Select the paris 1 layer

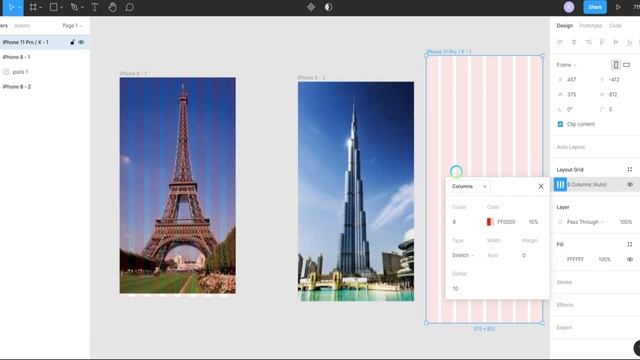tap(45, 72)
